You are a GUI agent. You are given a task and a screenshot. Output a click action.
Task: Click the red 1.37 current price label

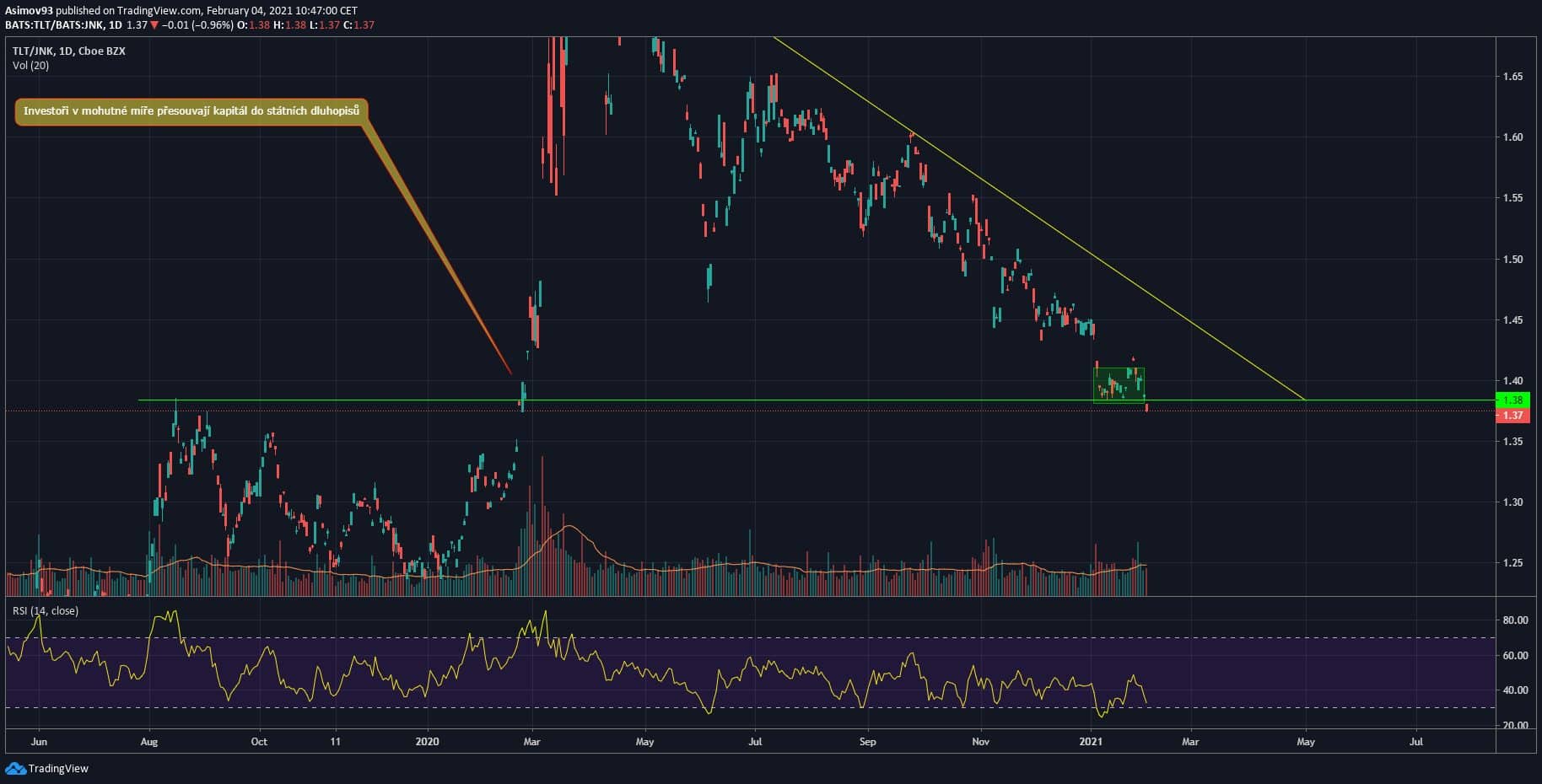coord(1513,415)
